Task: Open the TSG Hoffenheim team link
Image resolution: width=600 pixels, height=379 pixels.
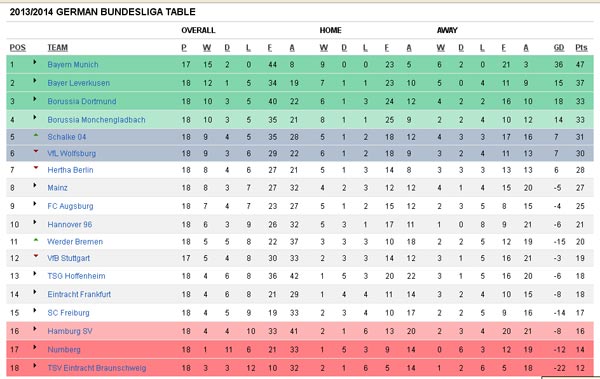Action: click(x=76, y=276)
